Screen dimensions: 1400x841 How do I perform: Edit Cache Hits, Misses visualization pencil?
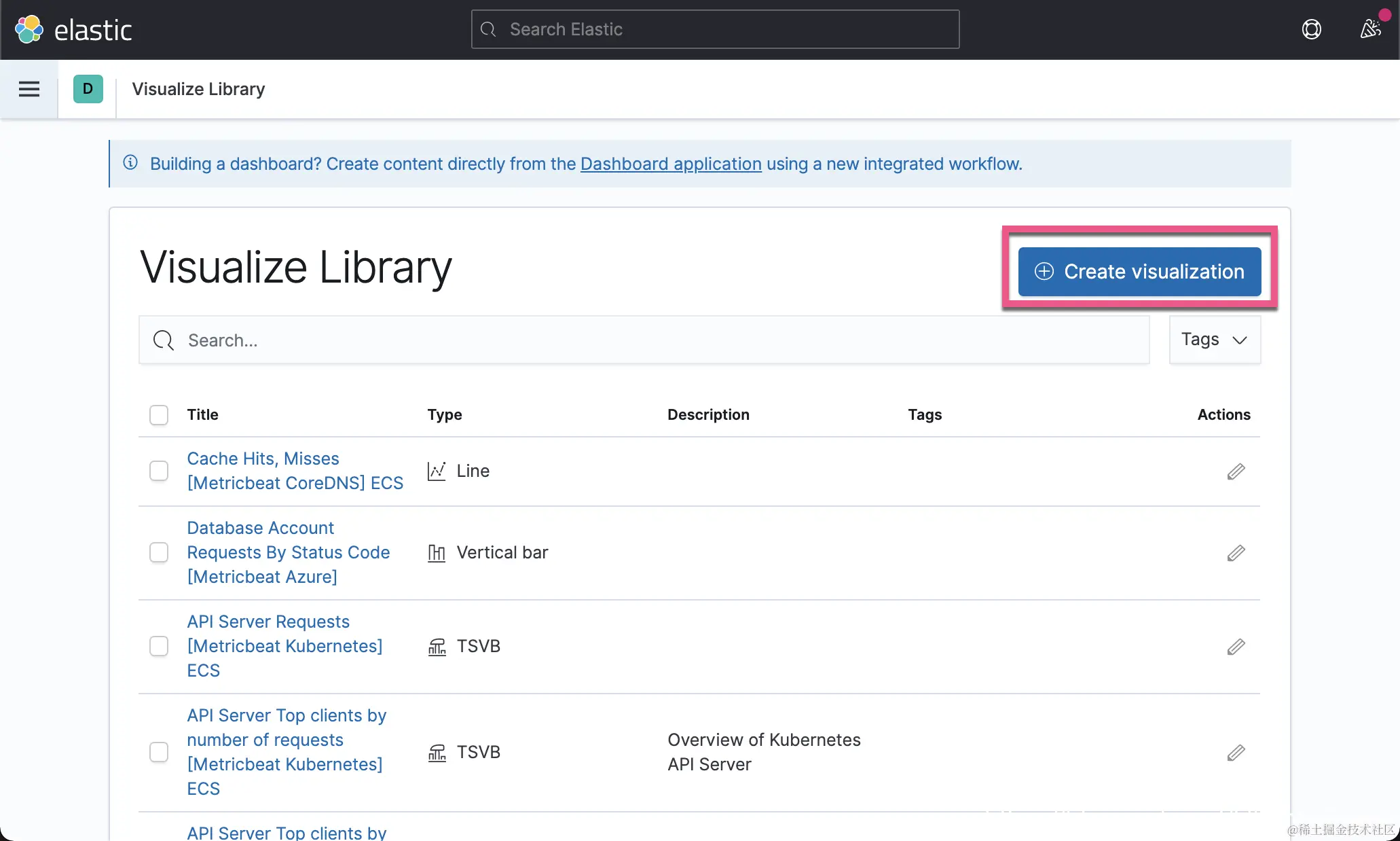1236,471
